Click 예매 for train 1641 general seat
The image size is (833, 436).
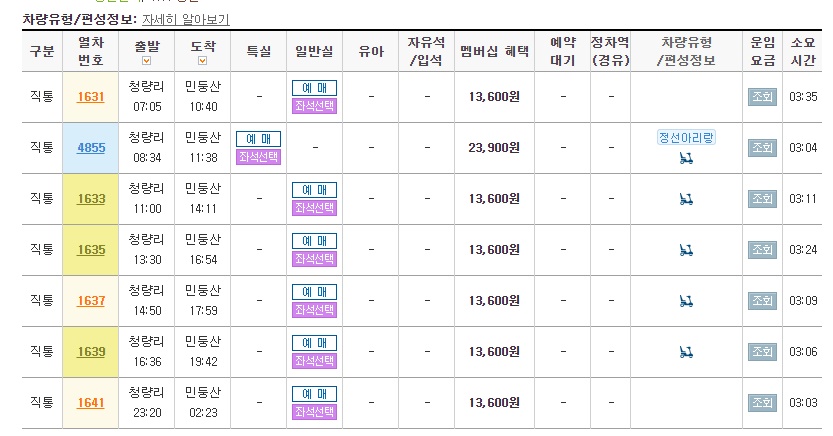(314, 394)
